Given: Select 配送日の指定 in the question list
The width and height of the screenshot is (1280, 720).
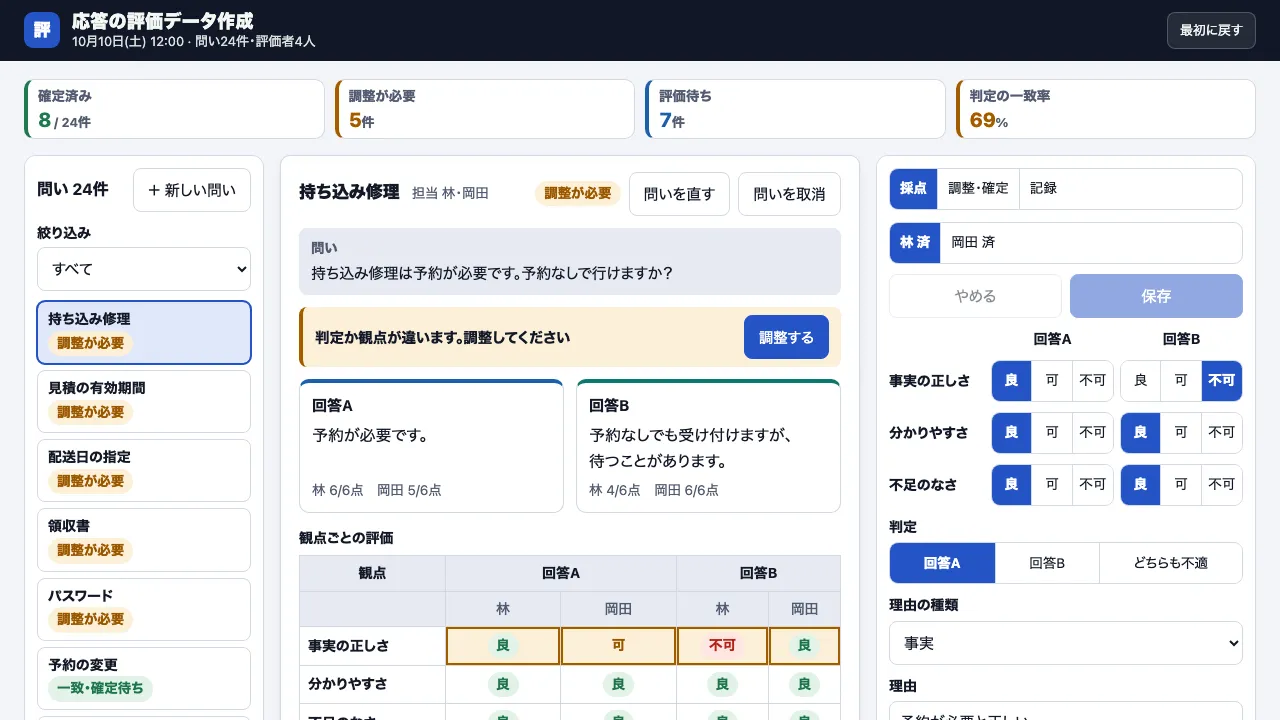Looking at the screenshot, I should pos(144,470).
